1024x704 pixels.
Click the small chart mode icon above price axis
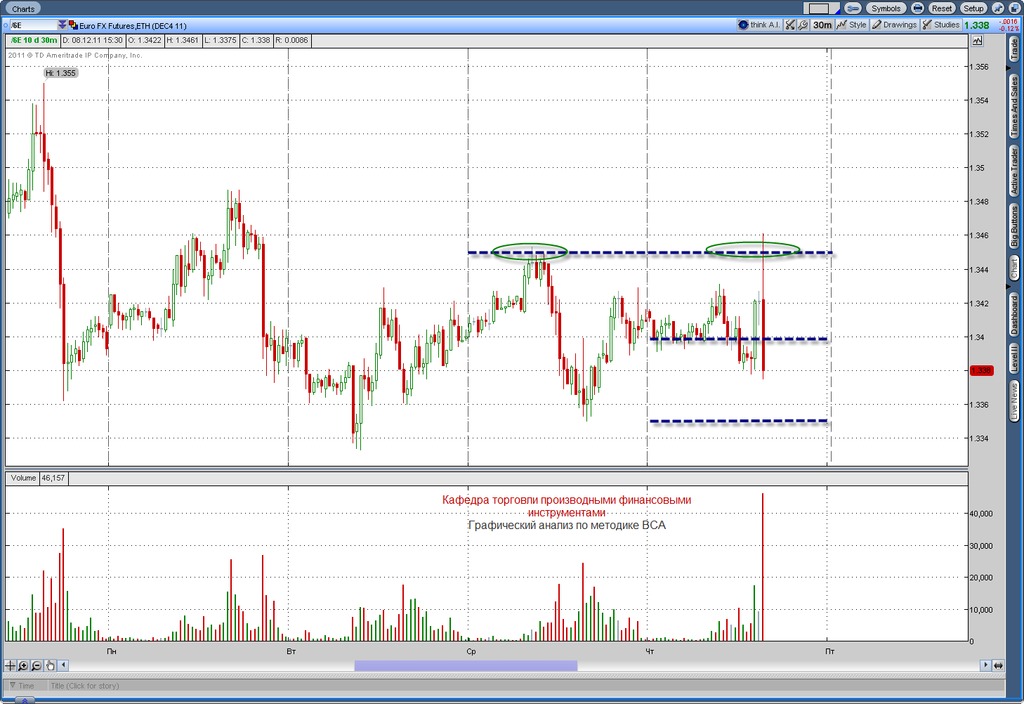[977, 40]
